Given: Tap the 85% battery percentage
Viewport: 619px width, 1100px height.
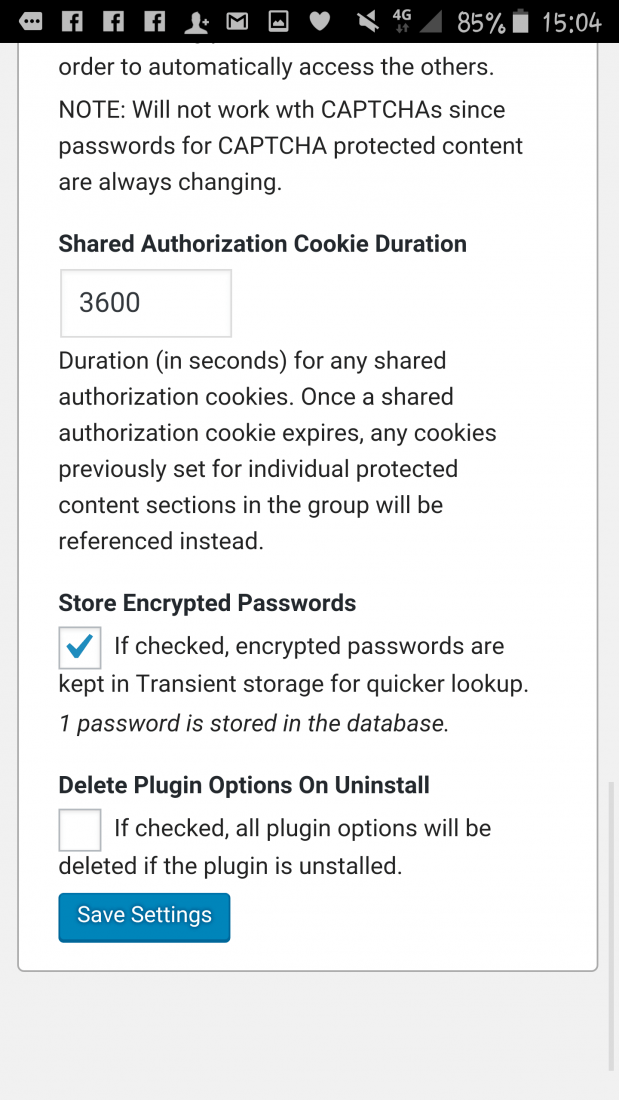Looking at the screenshot, I should click(480, 23).
